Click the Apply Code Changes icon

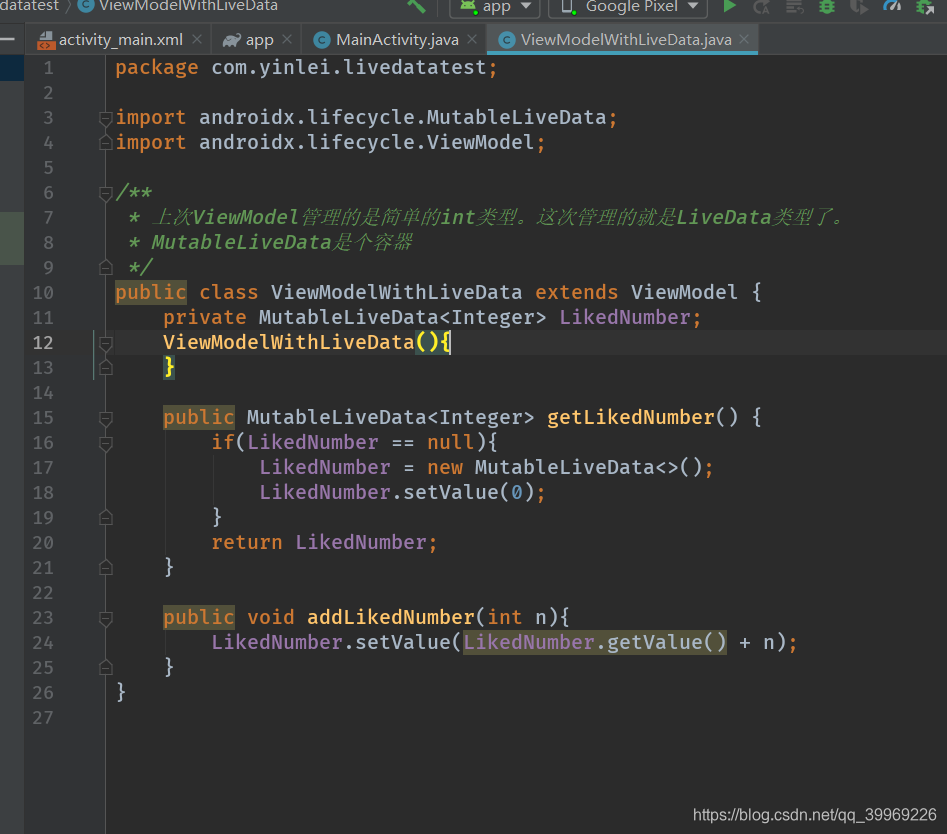coord(793,8)
